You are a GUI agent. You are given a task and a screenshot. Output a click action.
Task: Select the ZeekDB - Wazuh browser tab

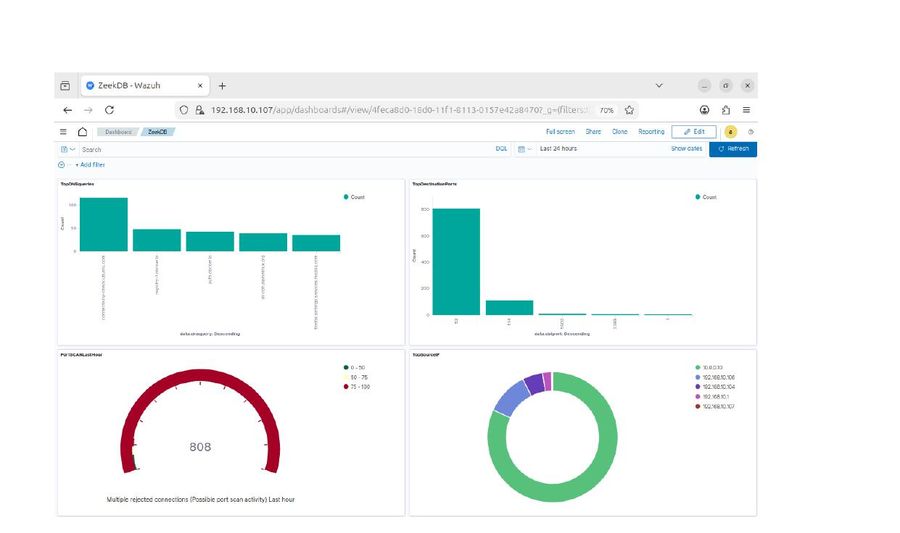[x=145, y=85]
